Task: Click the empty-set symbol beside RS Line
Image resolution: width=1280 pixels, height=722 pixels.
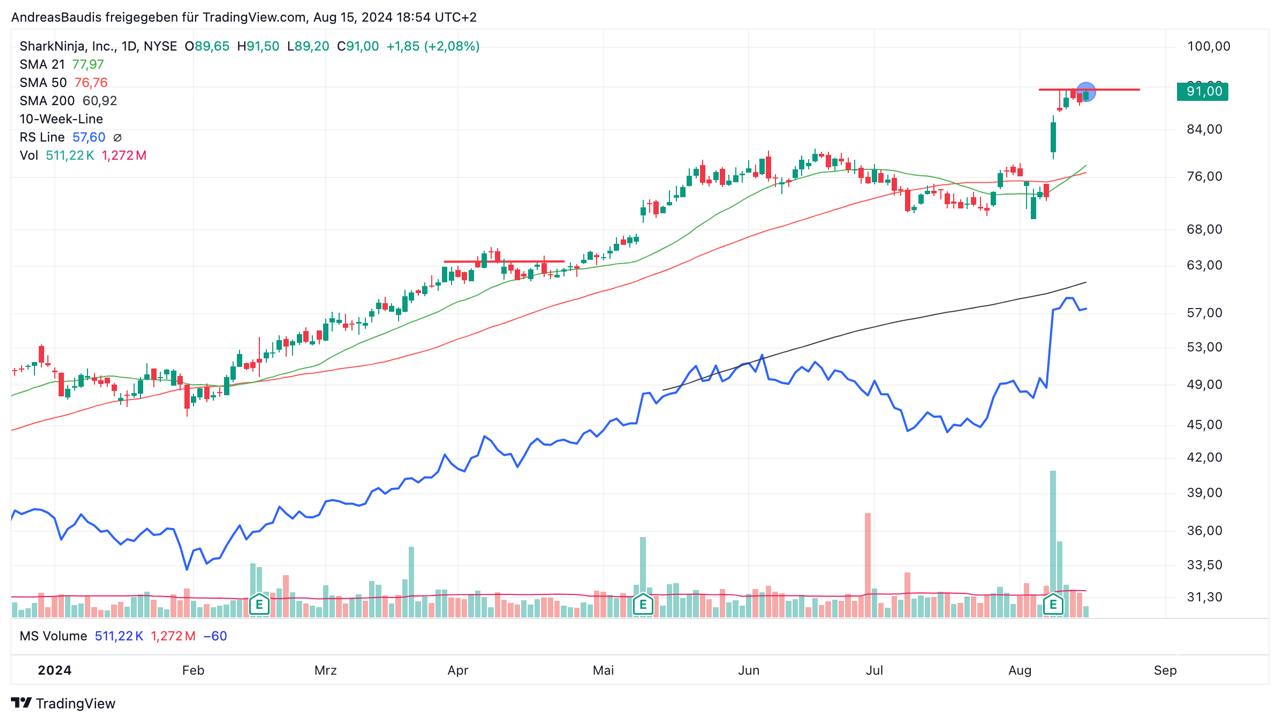Action: [x=117, y=137]
